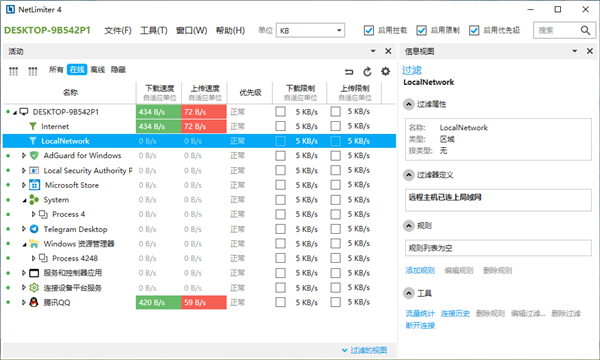Click the Process 4248 icon

pos(43,258)
